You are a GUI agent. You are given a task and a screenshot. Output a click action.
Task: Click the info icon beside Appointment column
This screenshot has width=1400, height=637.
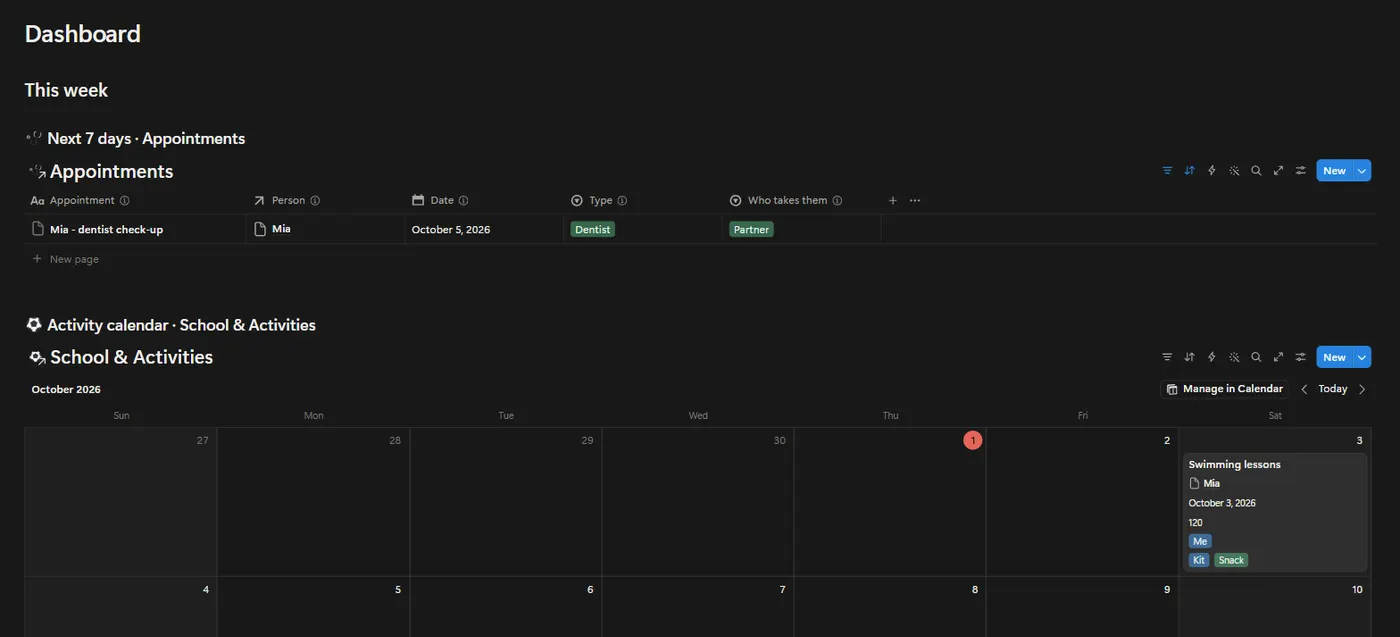125,201
